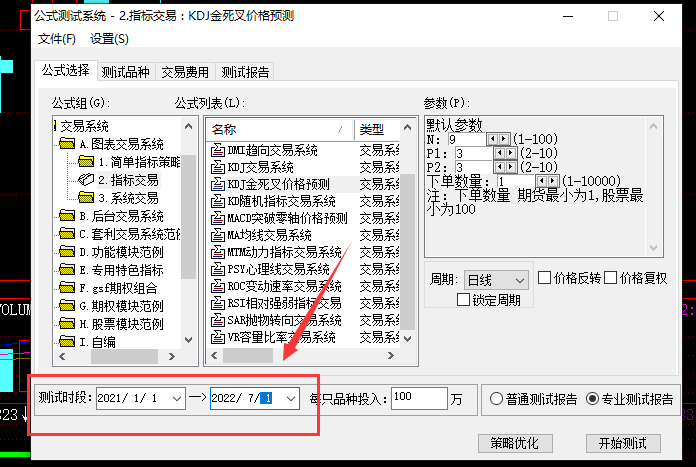Select 3.系统交易 tree item
696x467 pixels.
pos(128,198)
